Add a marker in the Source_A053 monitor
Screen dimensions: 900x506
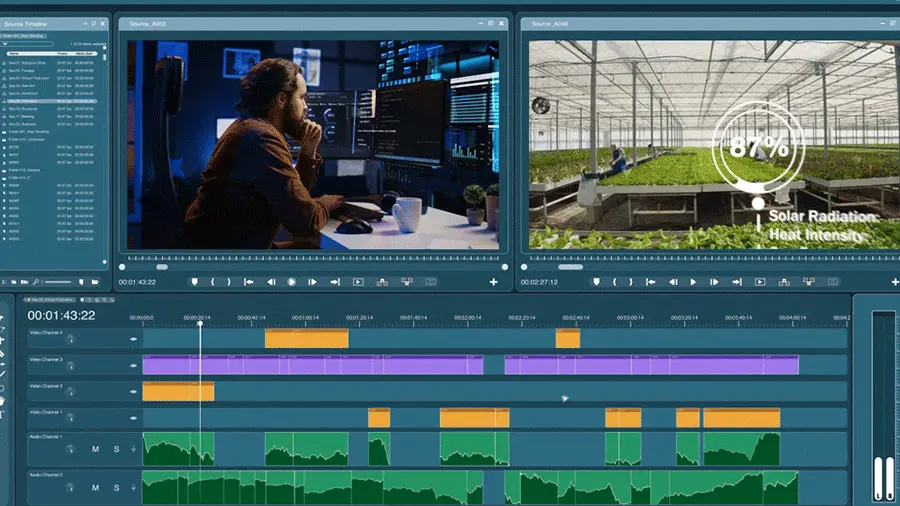tap(194, 282)
